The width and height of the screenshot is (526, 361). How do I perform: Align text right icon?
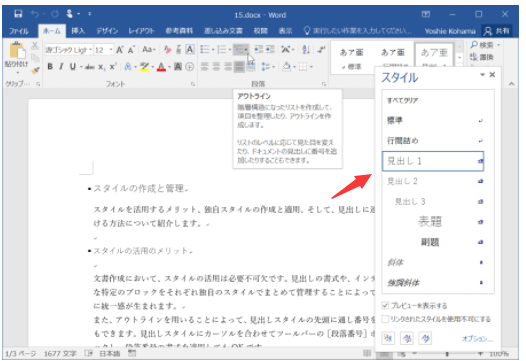(x=228, y=66)
